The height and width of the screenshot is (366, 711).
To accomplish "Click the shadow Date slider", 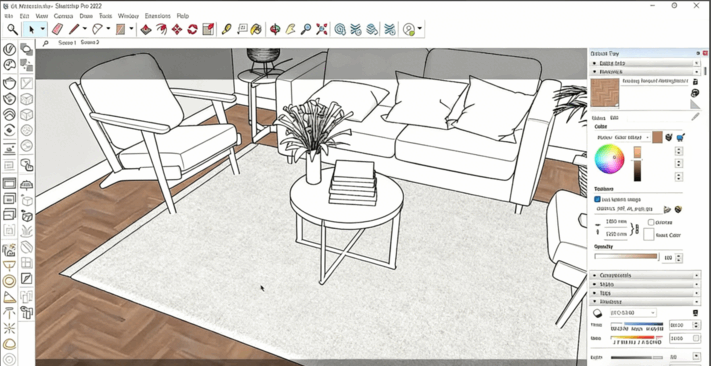I will pyautogui.click(x=636, y=338).
